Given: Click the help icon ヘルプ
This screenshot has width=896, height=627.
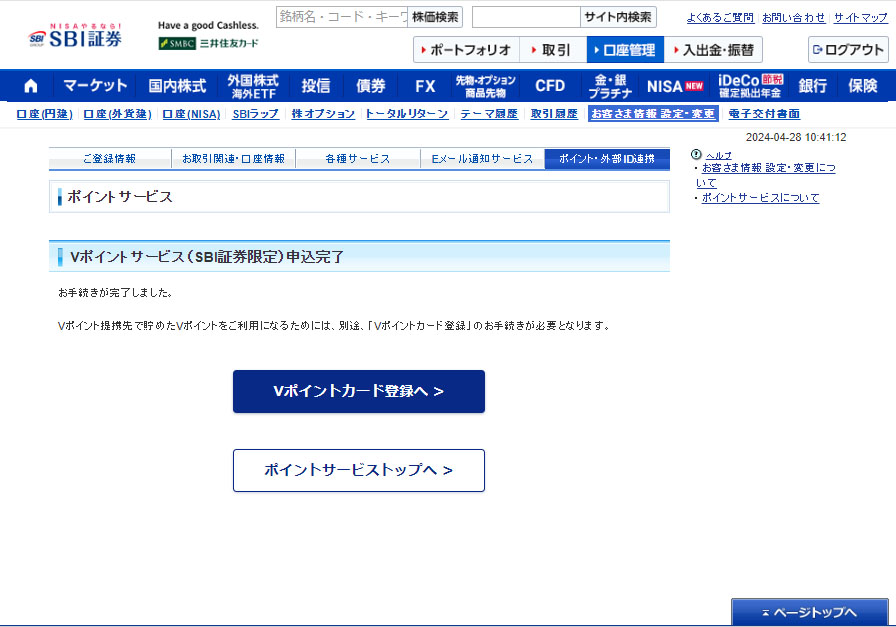Looking at the screenshot, I should point(696,155).
